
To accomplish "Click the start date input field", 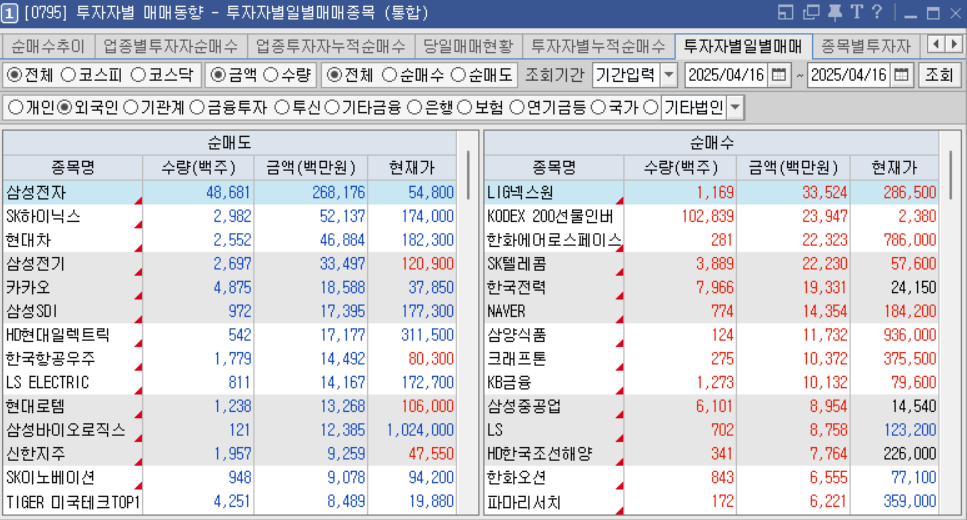I will point(726,75).
